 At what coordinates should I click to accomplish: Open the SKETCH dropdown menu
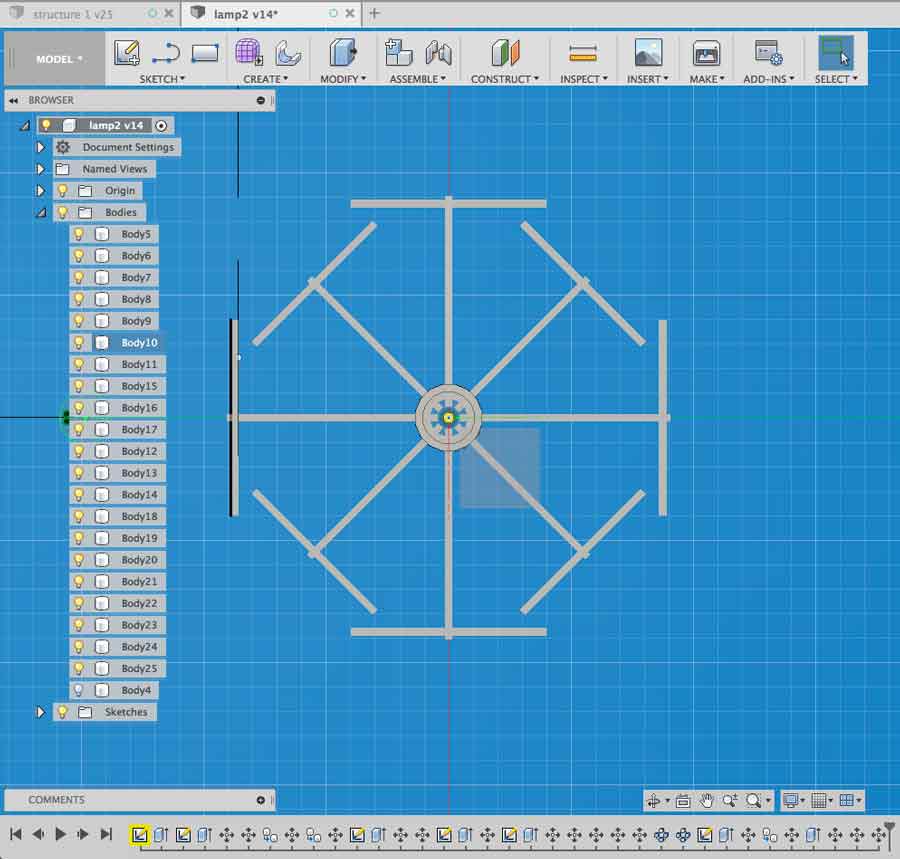[x=161, y=79]
